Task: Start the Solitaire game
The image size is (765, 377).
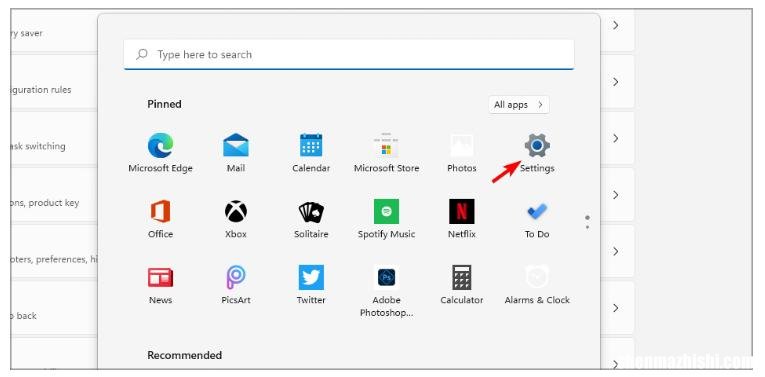Action: click(311, 218)
